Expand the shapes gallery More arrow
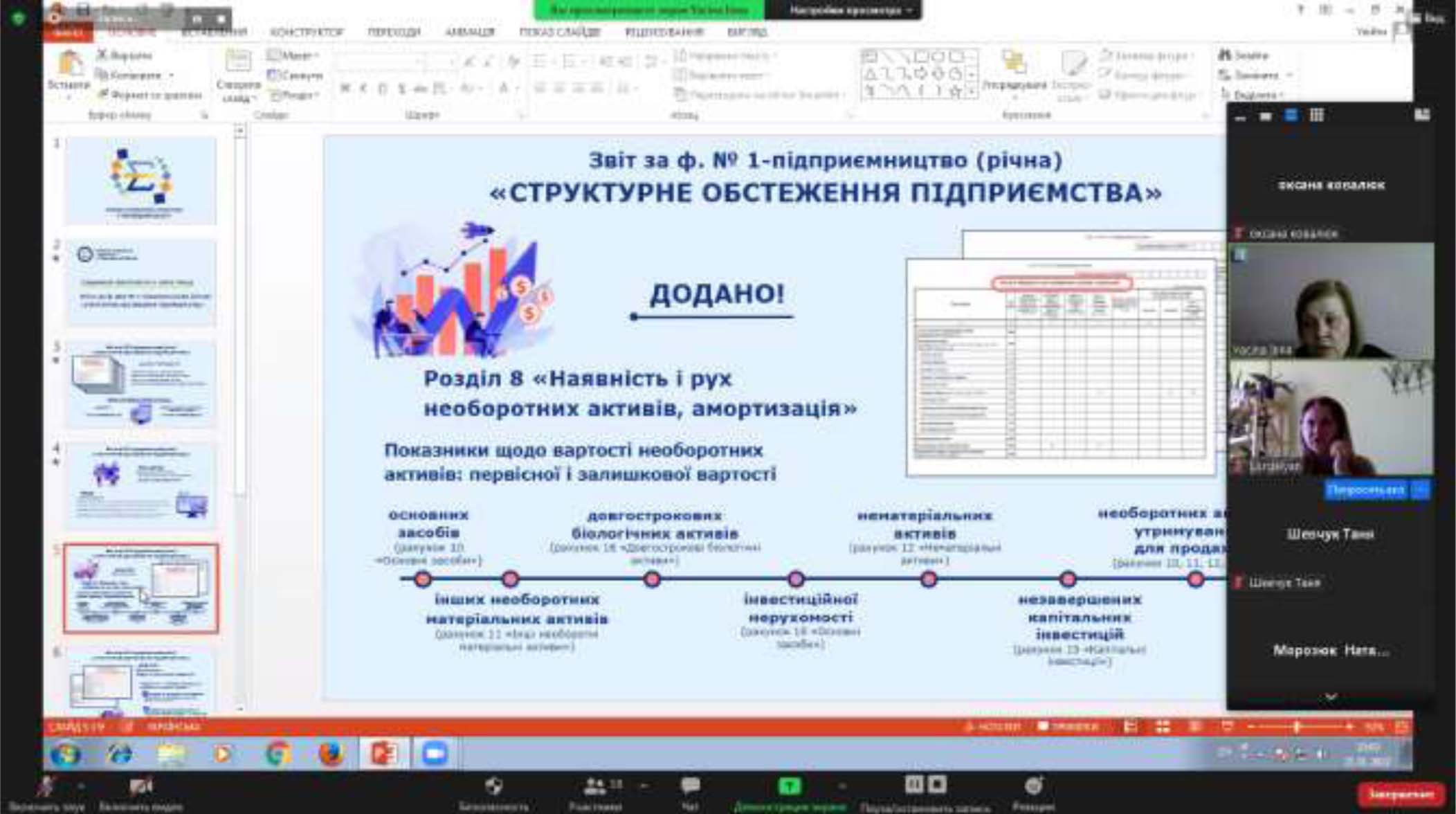Image resolution: width=1456 pixels, height=814 pixels. click(972, 91)
